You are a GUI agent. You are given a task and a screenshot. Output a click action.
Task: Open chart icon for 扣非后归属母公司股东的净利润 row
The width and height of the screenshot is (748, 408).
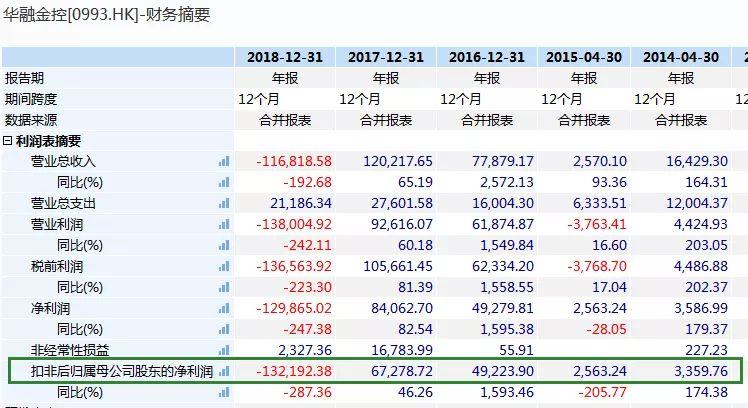[x=224, y=371]
